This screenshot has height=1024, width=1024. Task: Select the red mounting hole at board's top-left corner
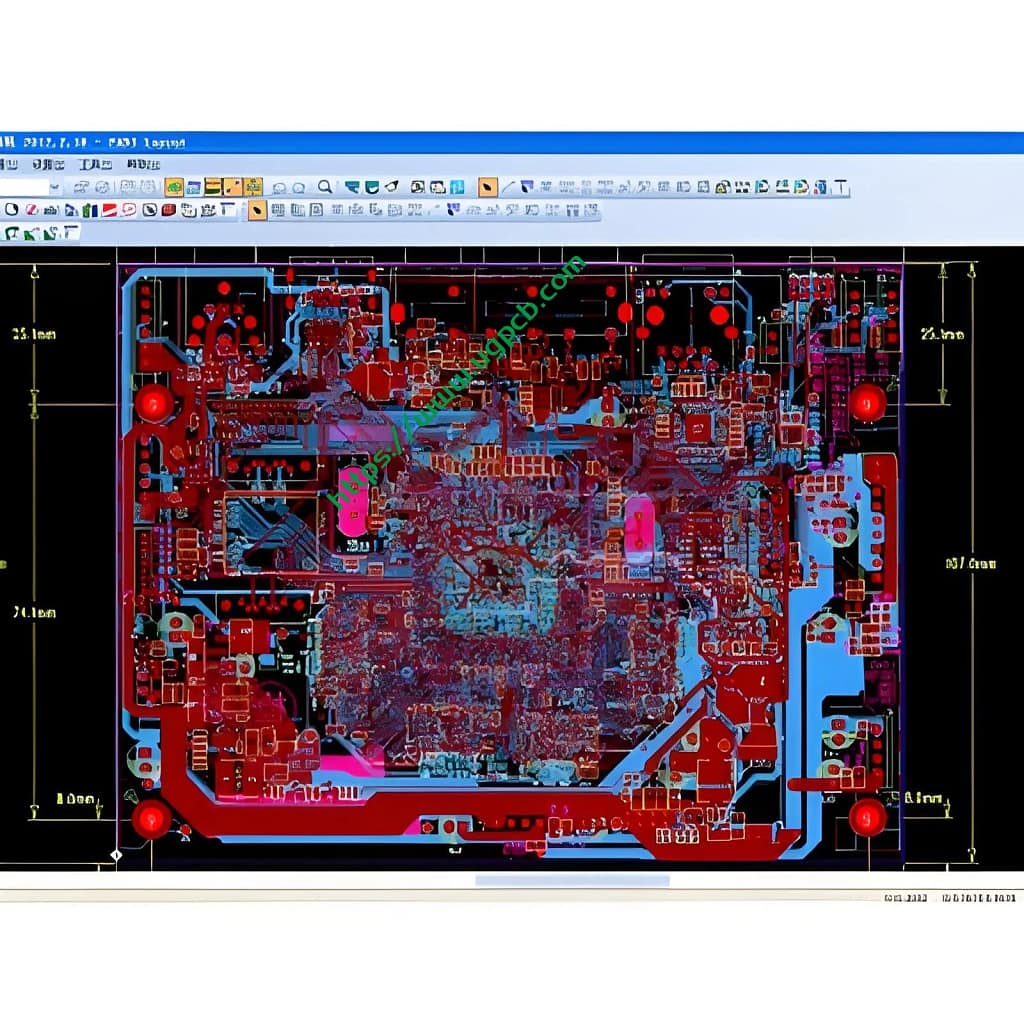point(154,403)
